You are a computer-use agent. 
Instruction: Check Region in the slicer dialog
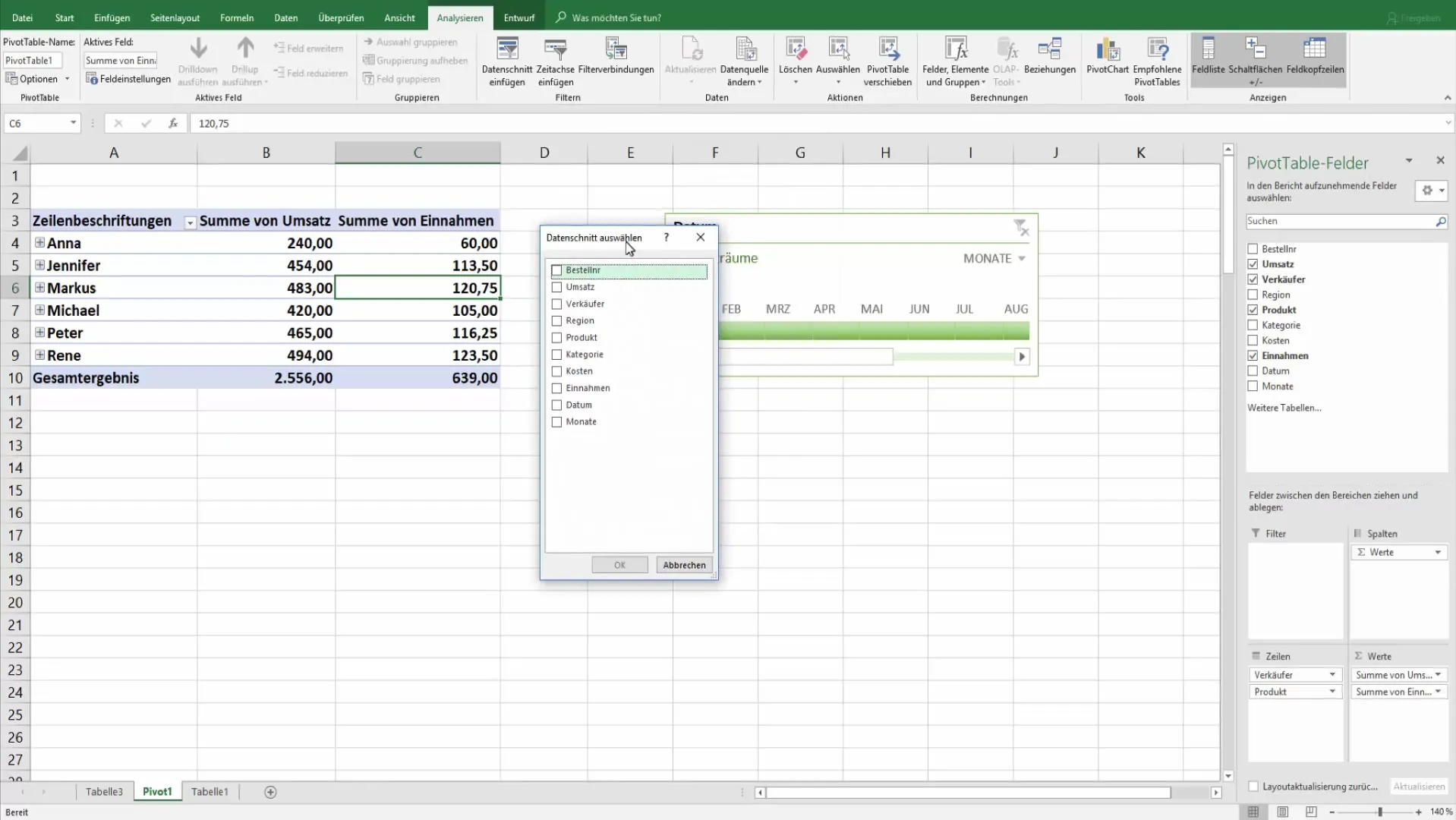[x=556, y=320]
